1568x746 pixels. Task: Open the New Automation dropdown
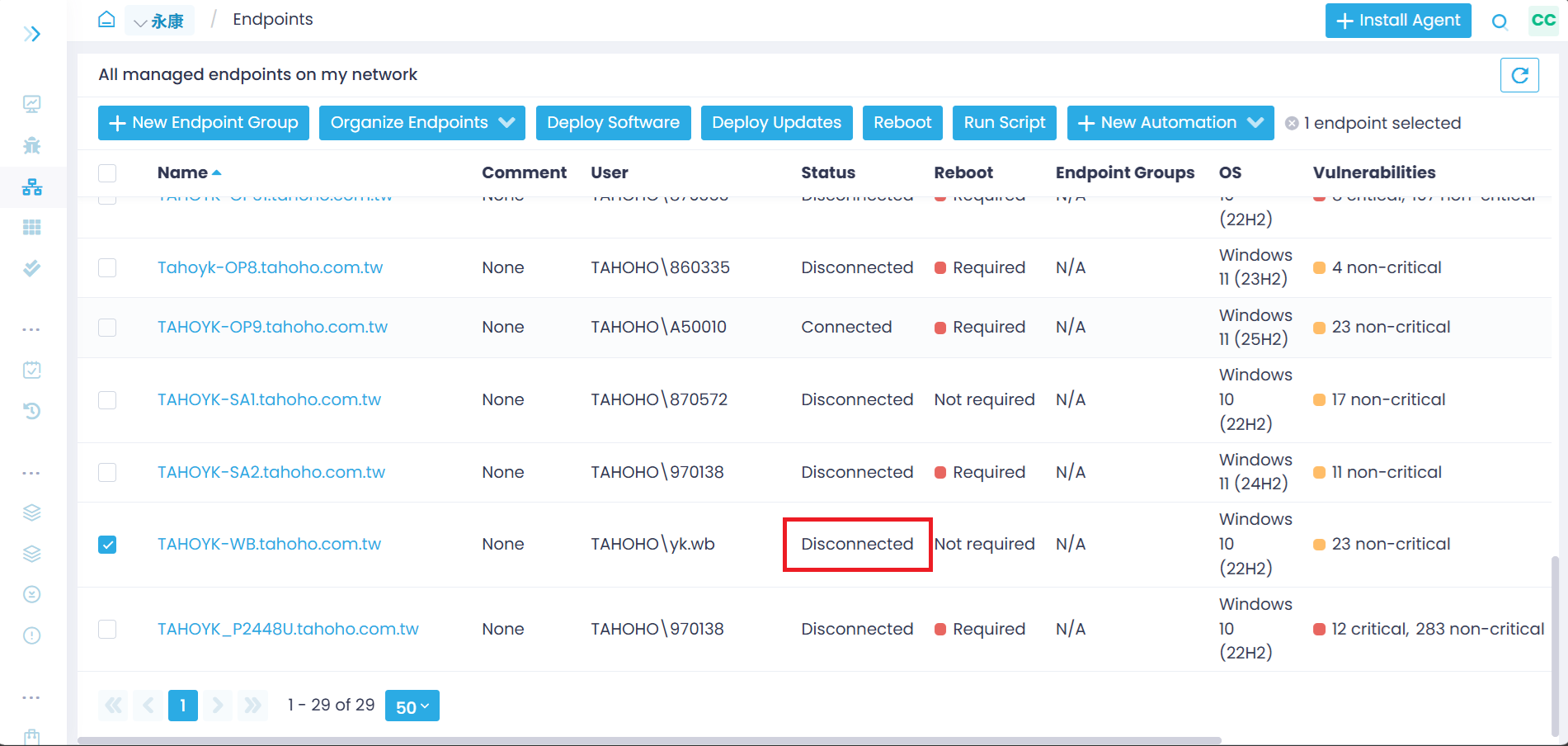pos(1170,123)
